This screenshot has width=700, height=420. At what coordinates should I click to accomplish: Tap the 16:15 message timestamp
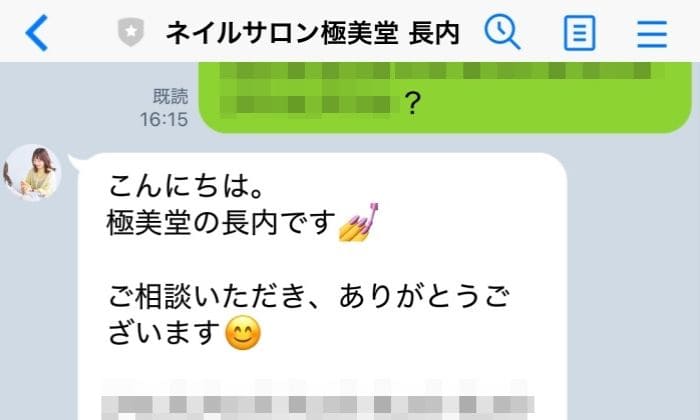[x=164, y=119]
